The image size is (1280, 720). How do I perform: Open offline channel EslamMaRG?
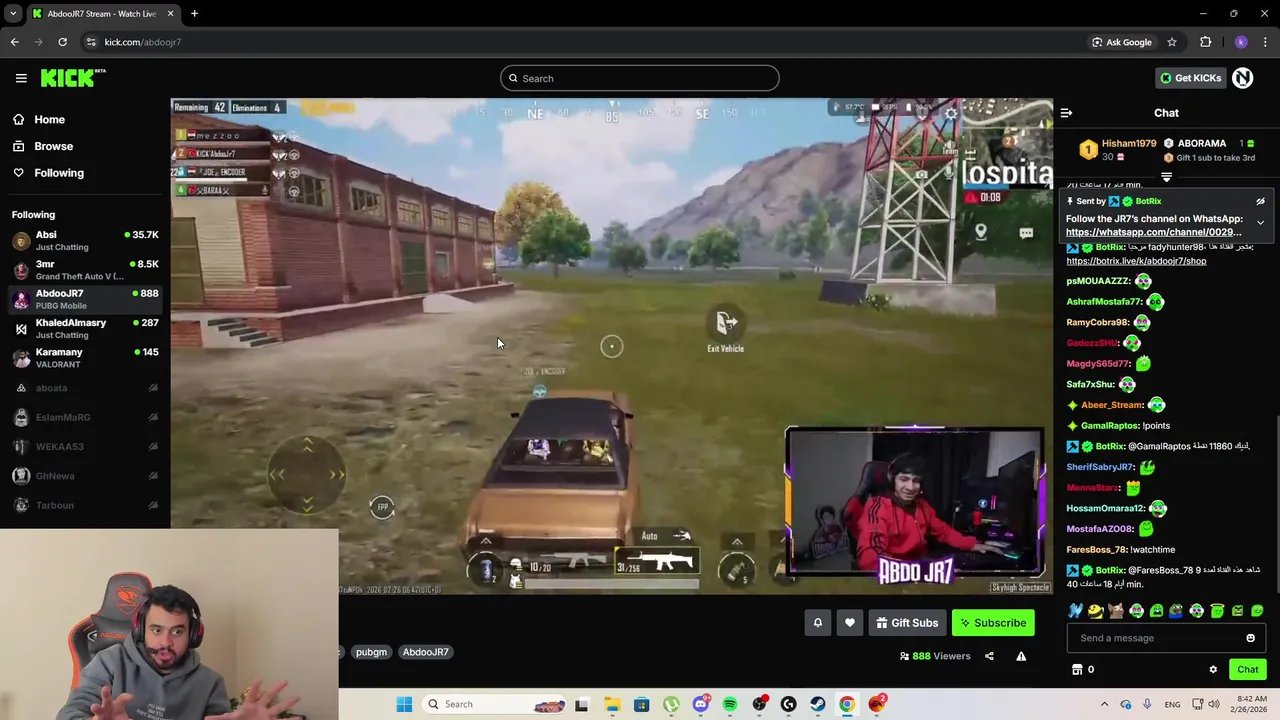[x=85, y=417]
